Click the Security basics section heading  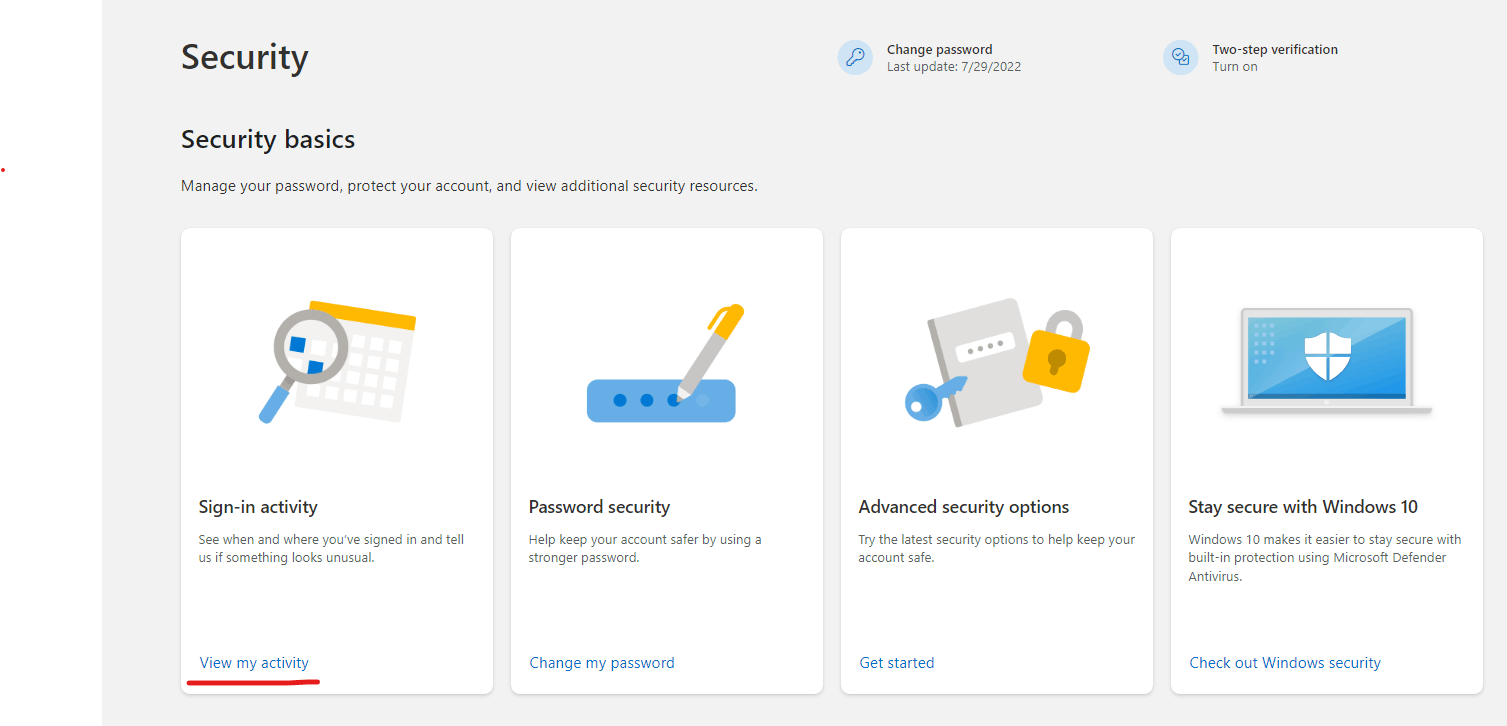coord(268,139)
